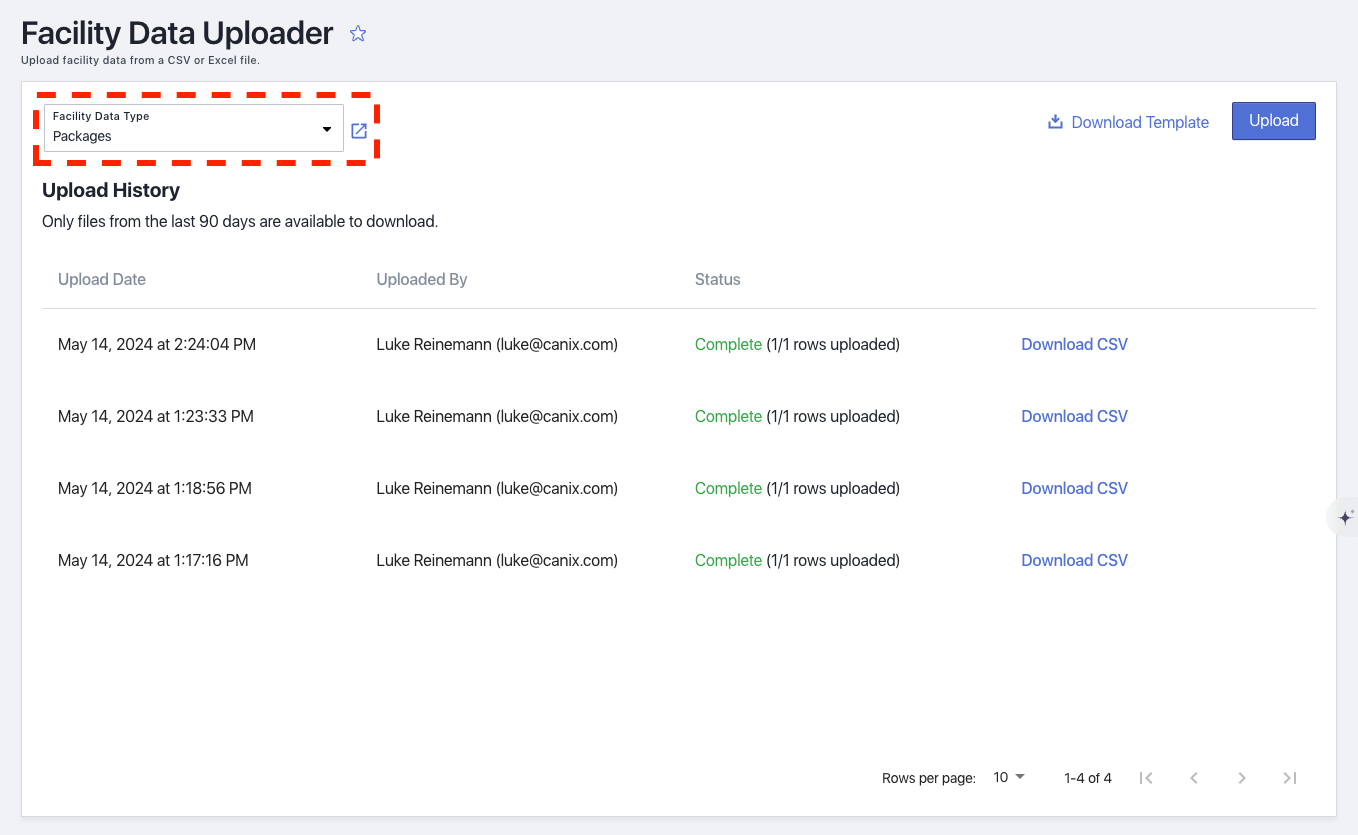
Task: Change rows per page from 10
Action: click(1009, 777)
